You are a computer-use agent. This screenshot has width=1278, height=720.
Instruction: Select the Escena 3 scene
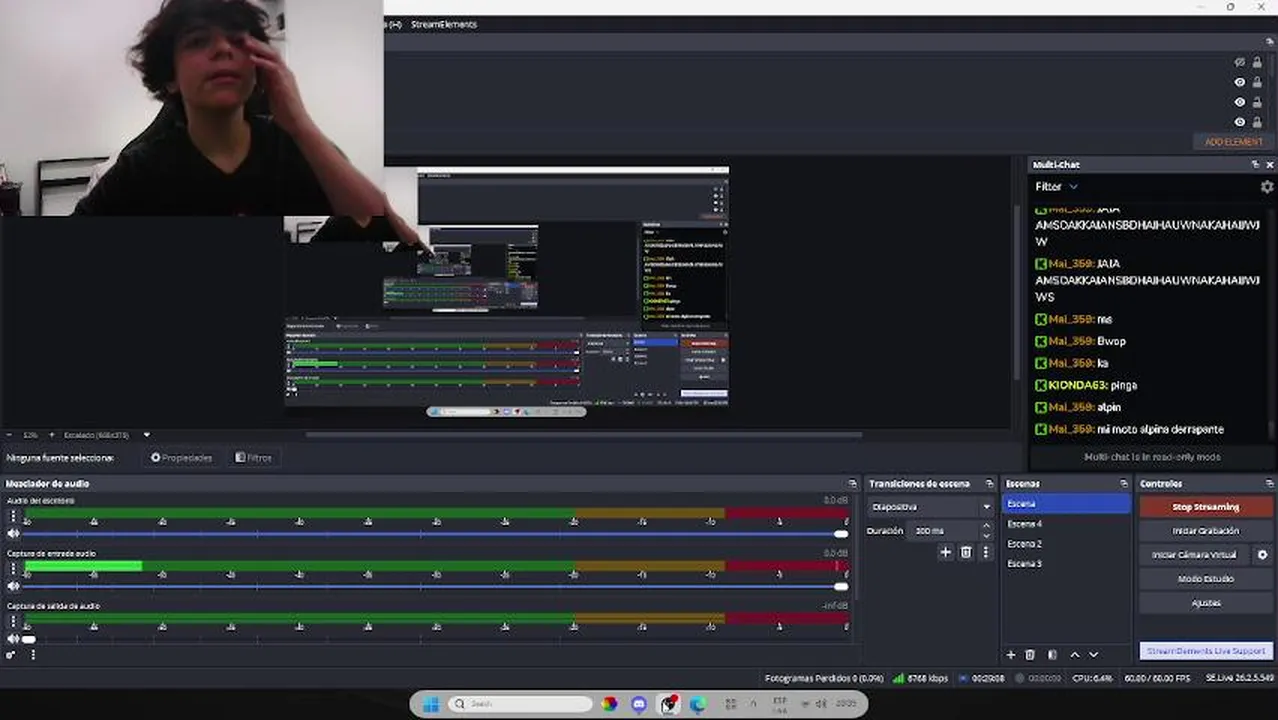(1066, 564)
